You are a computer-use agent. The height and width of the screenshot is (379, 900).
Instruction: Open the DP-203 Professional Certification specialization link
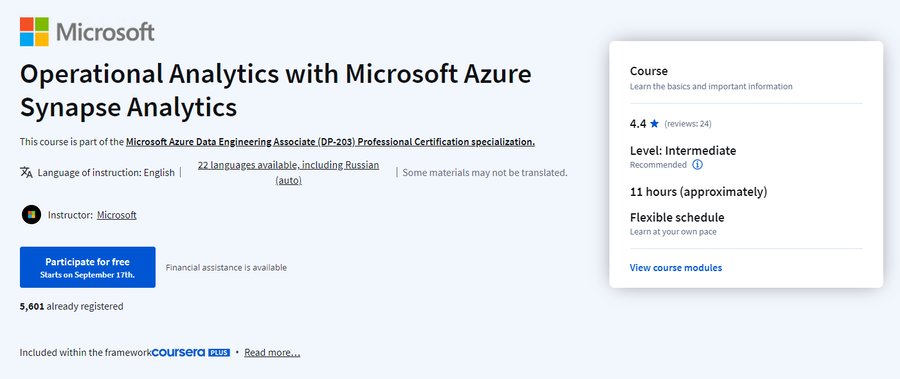(331, 142)
